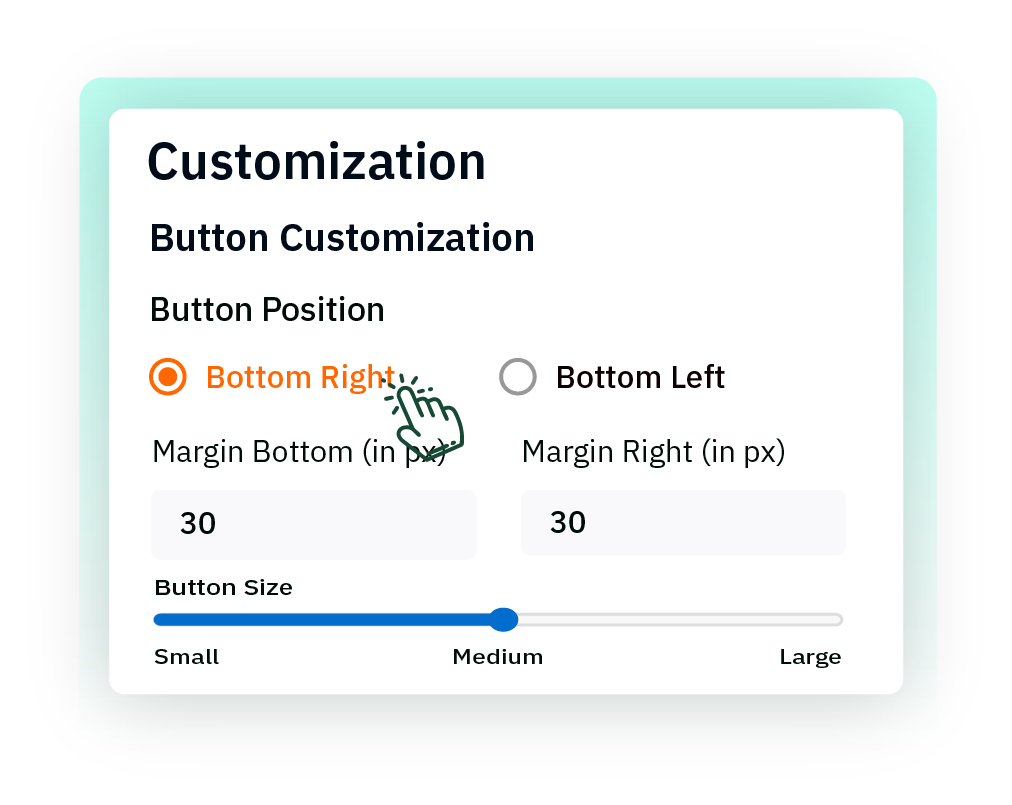This screenshot has height=805, width=1012.
Task: Click the Button Customization section title
Action: [342, 238]
